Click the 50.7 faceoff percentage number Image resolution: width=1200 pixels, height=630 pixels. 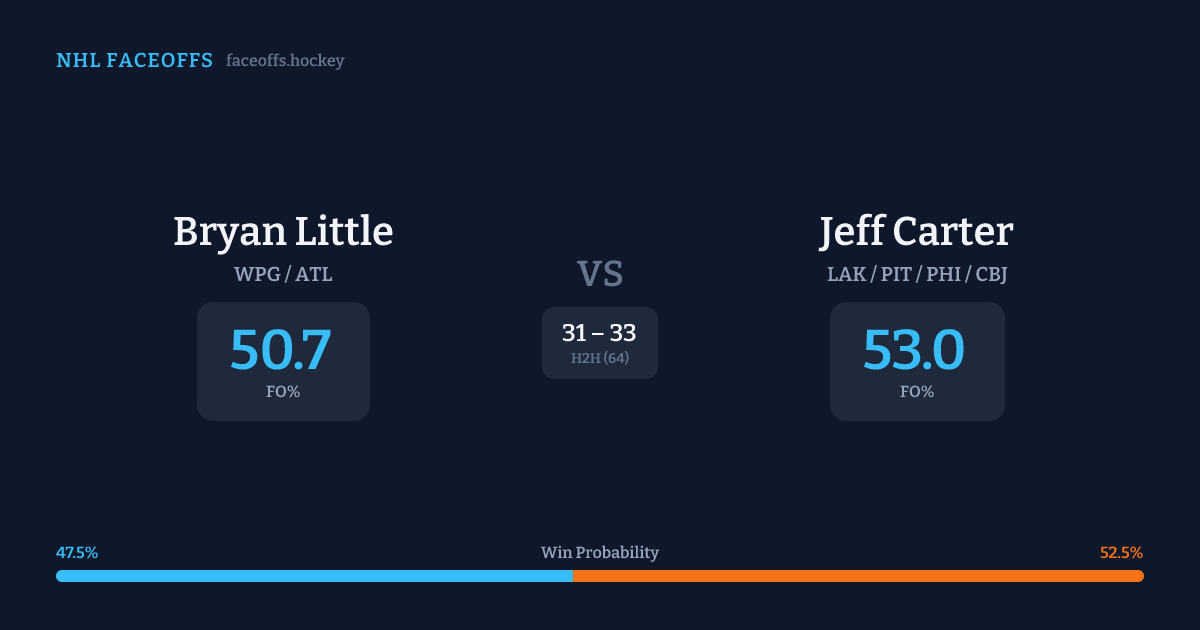tap(281, 349)
